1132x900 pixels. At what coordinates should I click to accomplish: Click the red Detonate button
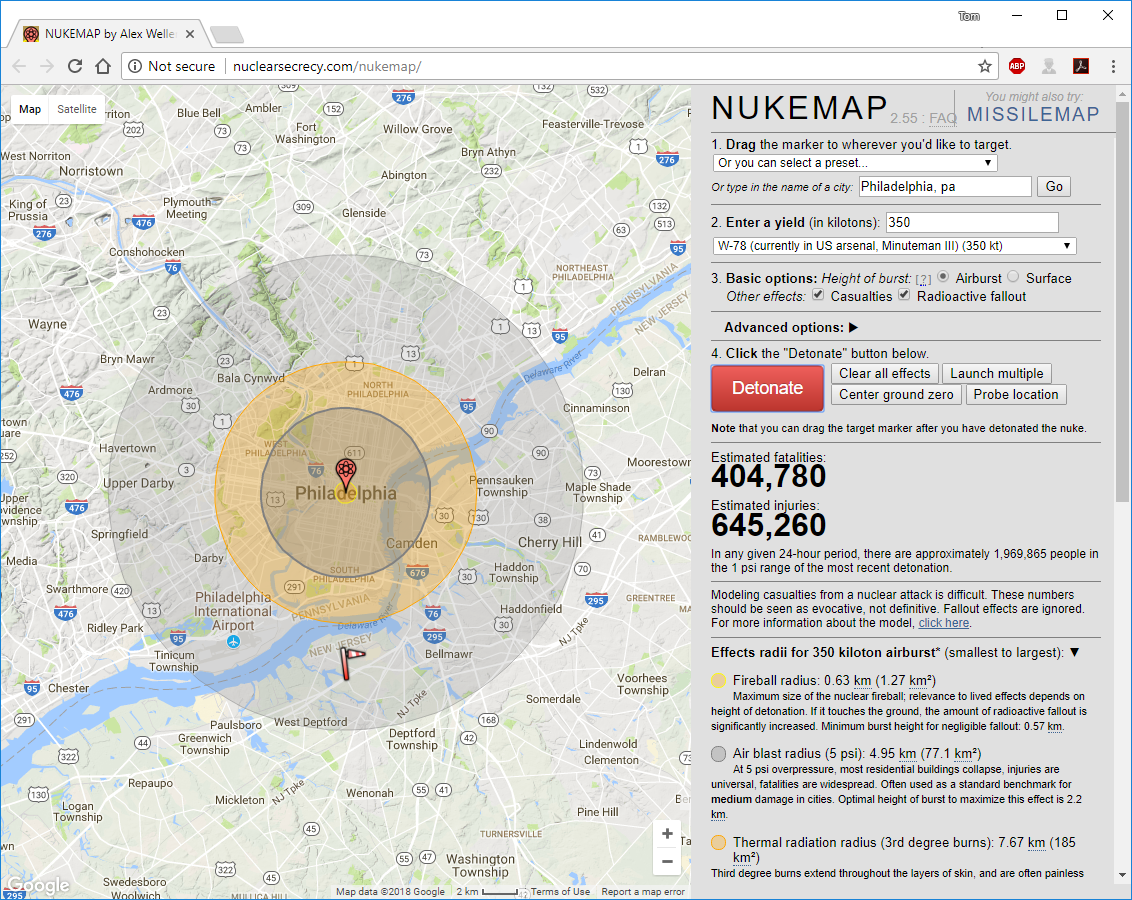pyautogui.click(x=767, y=388)
